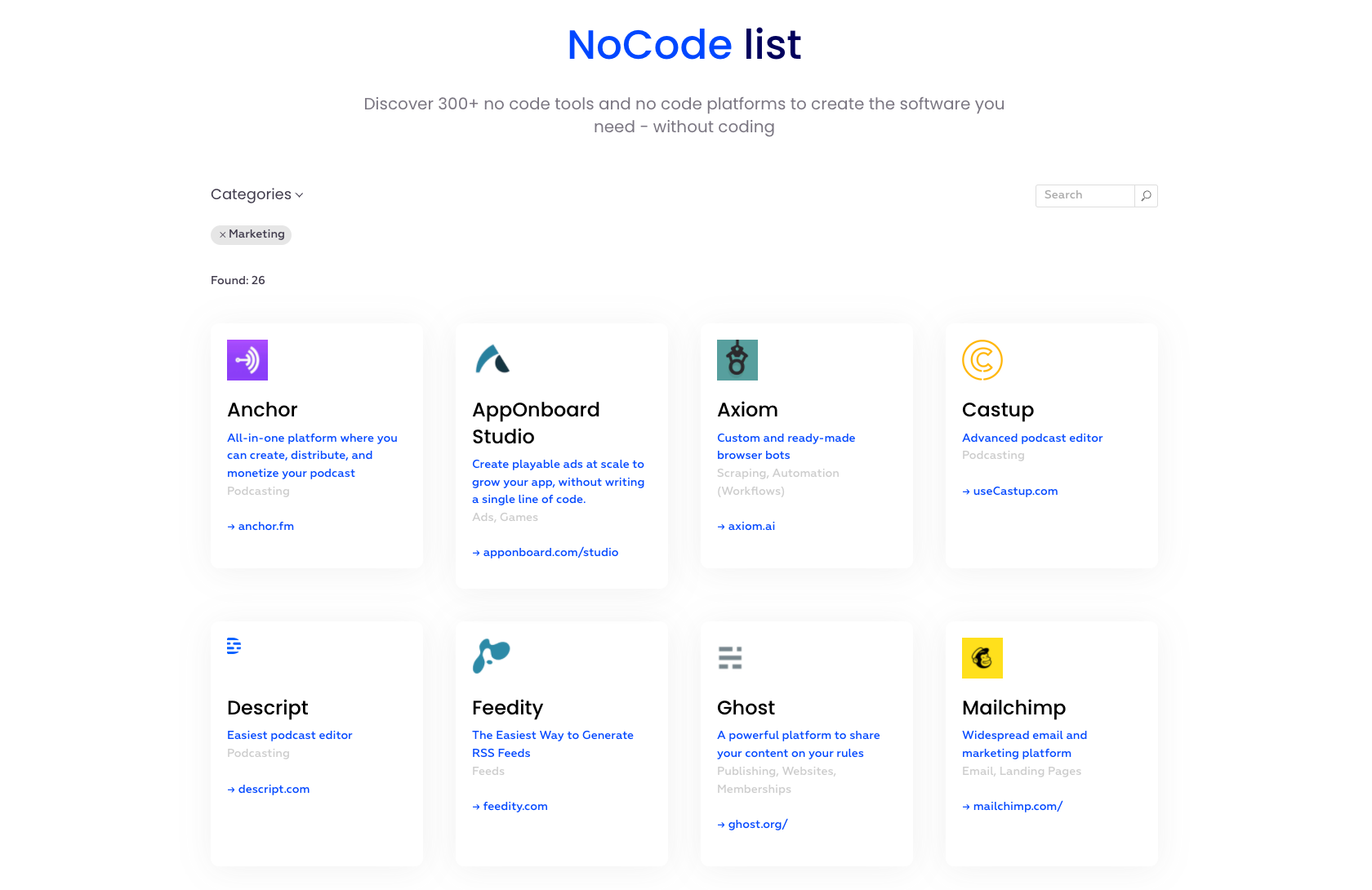The image size is (1372, 890).
Task: Click the Ghost gray bars logo
Action: [x=730, y=657]
